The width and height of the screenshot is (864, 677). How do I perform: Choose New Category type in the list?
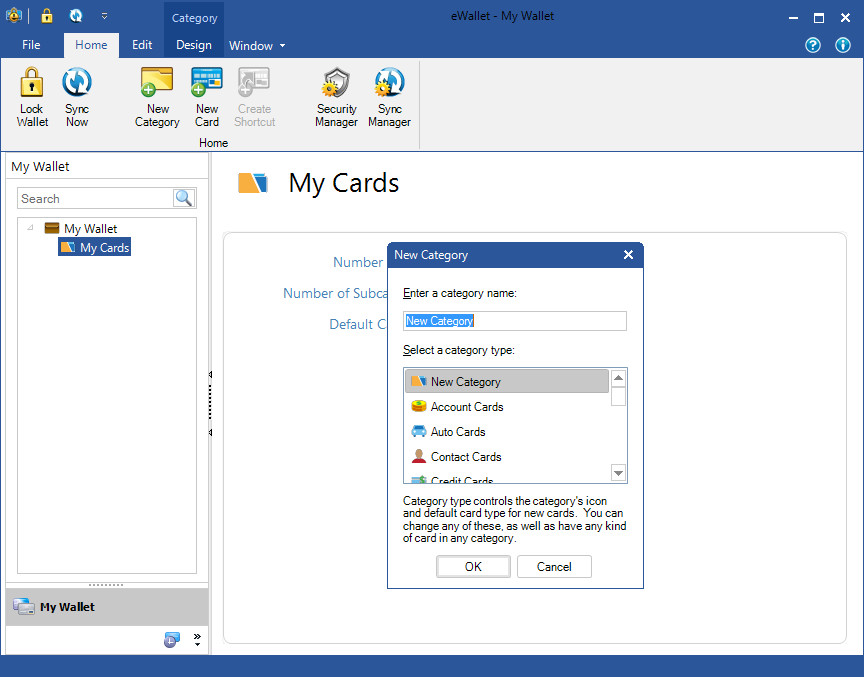coord(507,381)
